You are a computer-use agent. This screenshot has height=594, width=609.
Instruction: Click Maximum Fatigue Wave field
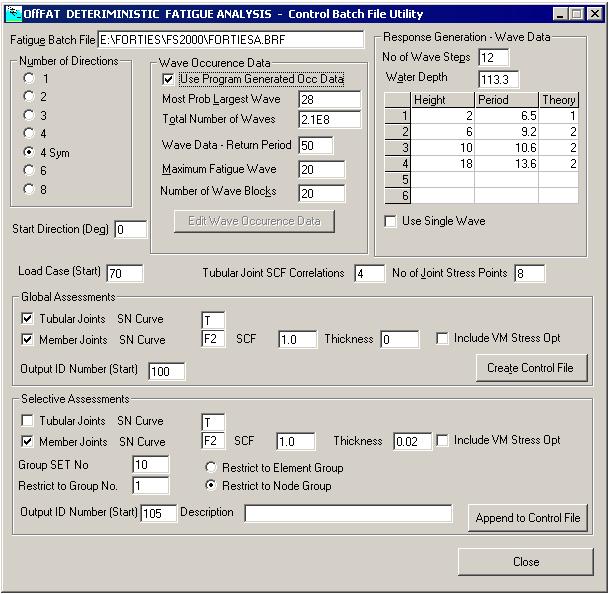[x=322, y=170]
